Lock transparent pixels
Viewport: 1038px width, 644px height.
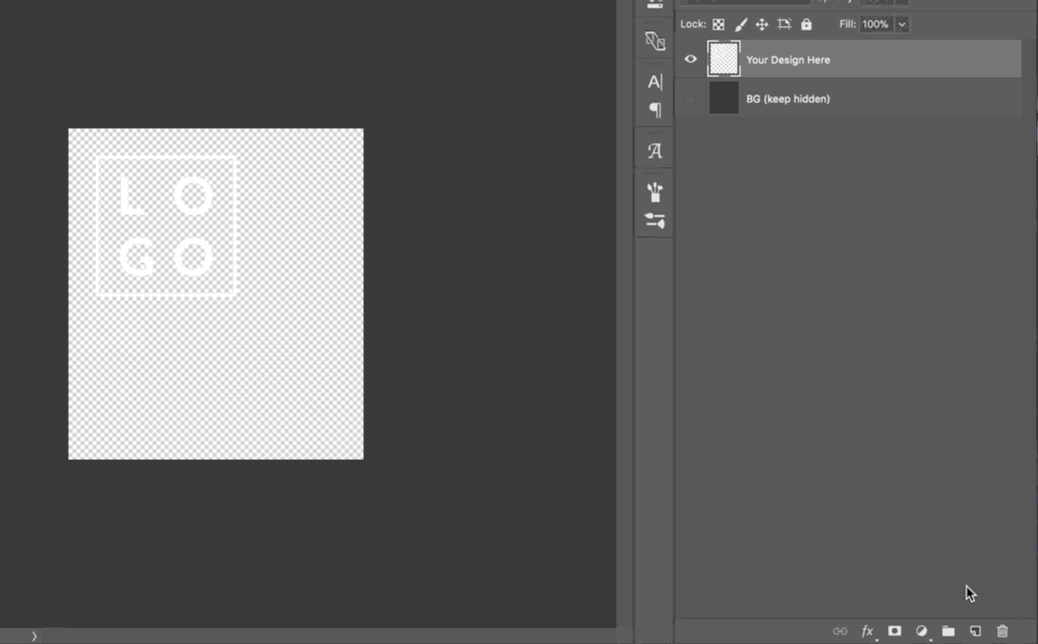pos(718,24)
